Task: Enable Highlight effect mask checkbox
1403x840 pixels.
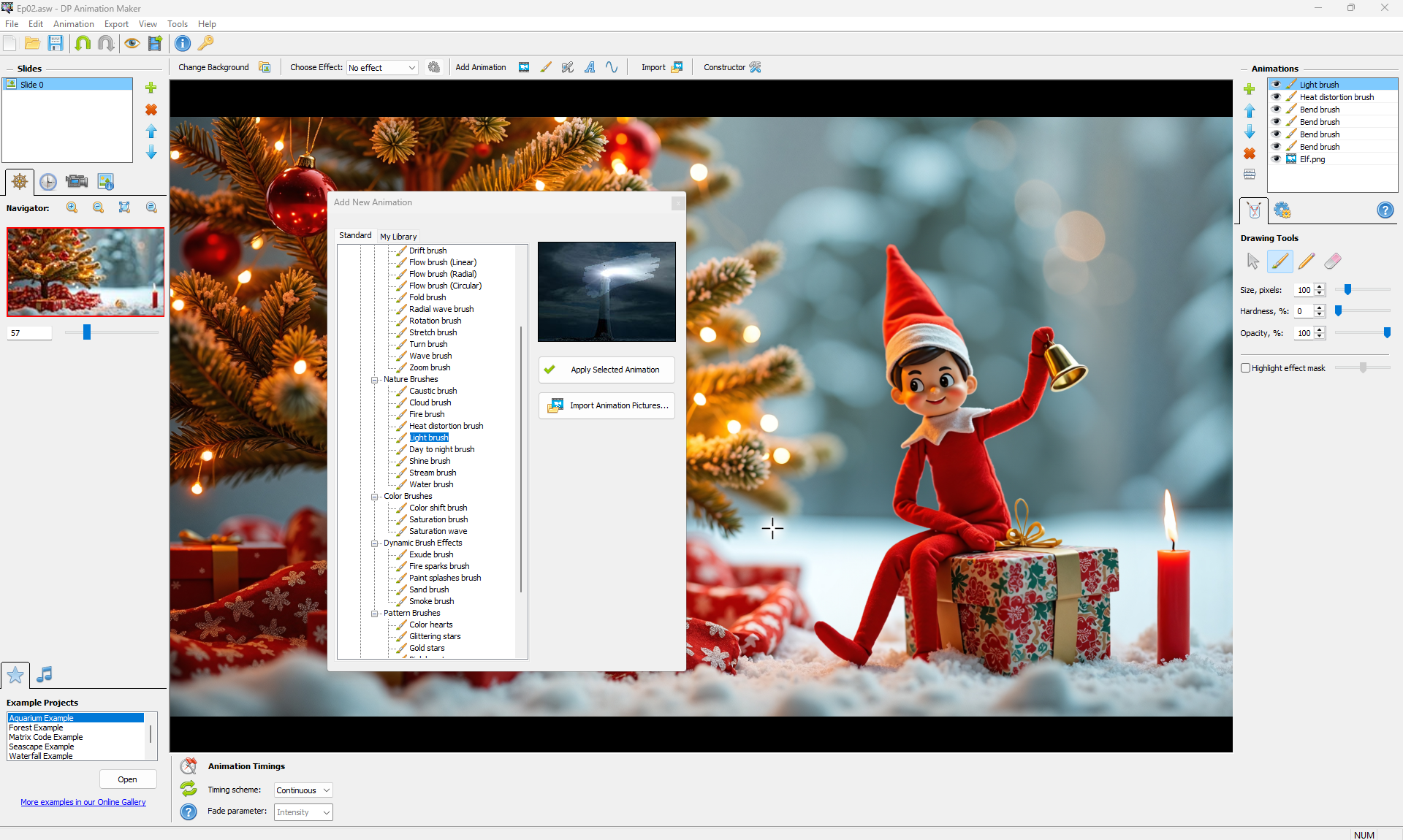Action: click(x=1245, y=368)
